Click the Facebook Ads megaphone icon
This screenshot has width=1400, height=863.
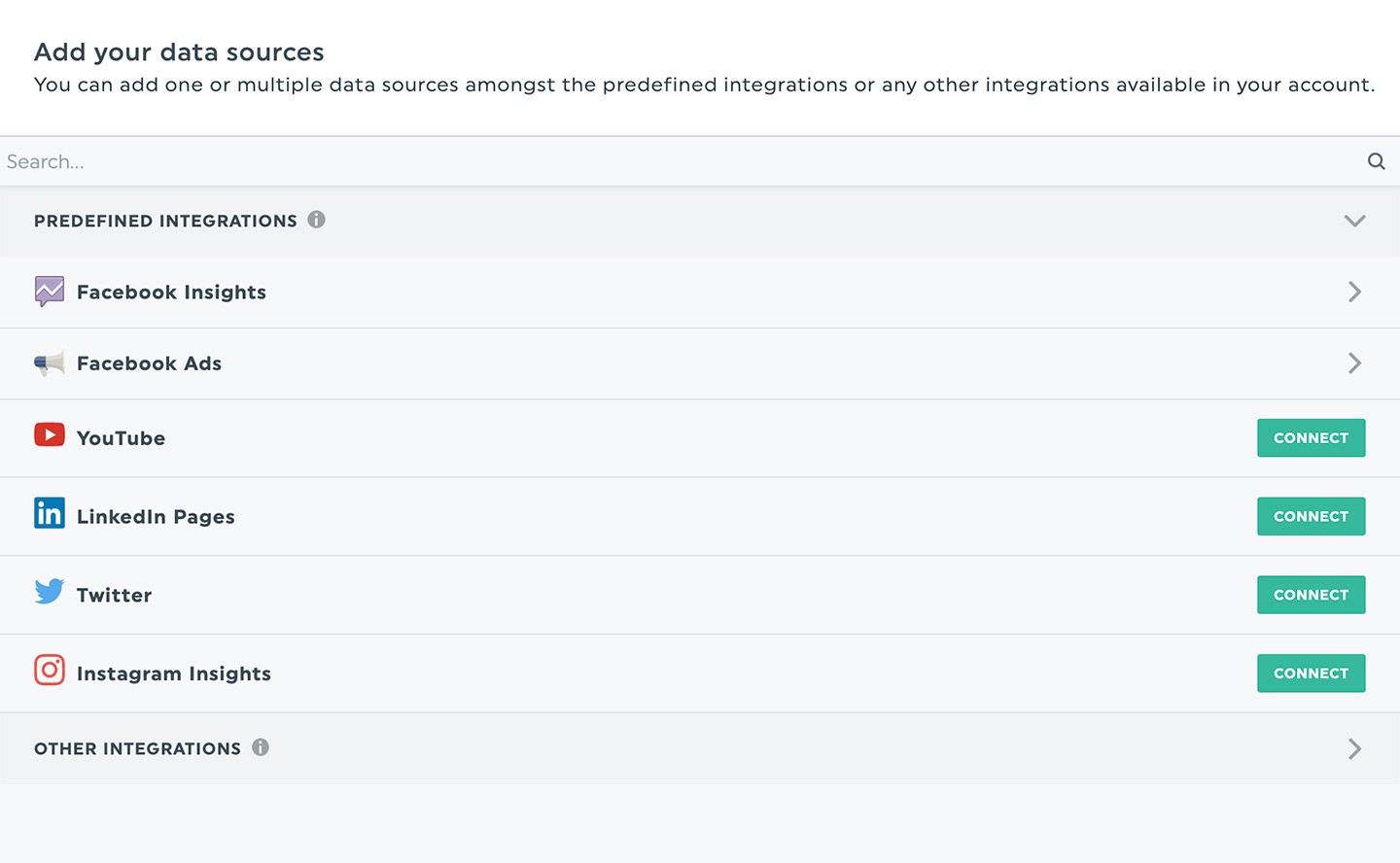coord(50,363)
